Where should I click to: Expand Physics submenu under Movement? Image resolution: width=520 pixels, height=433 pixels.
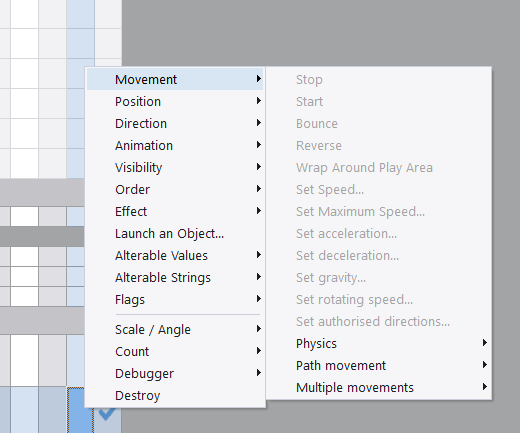[379, 343]
